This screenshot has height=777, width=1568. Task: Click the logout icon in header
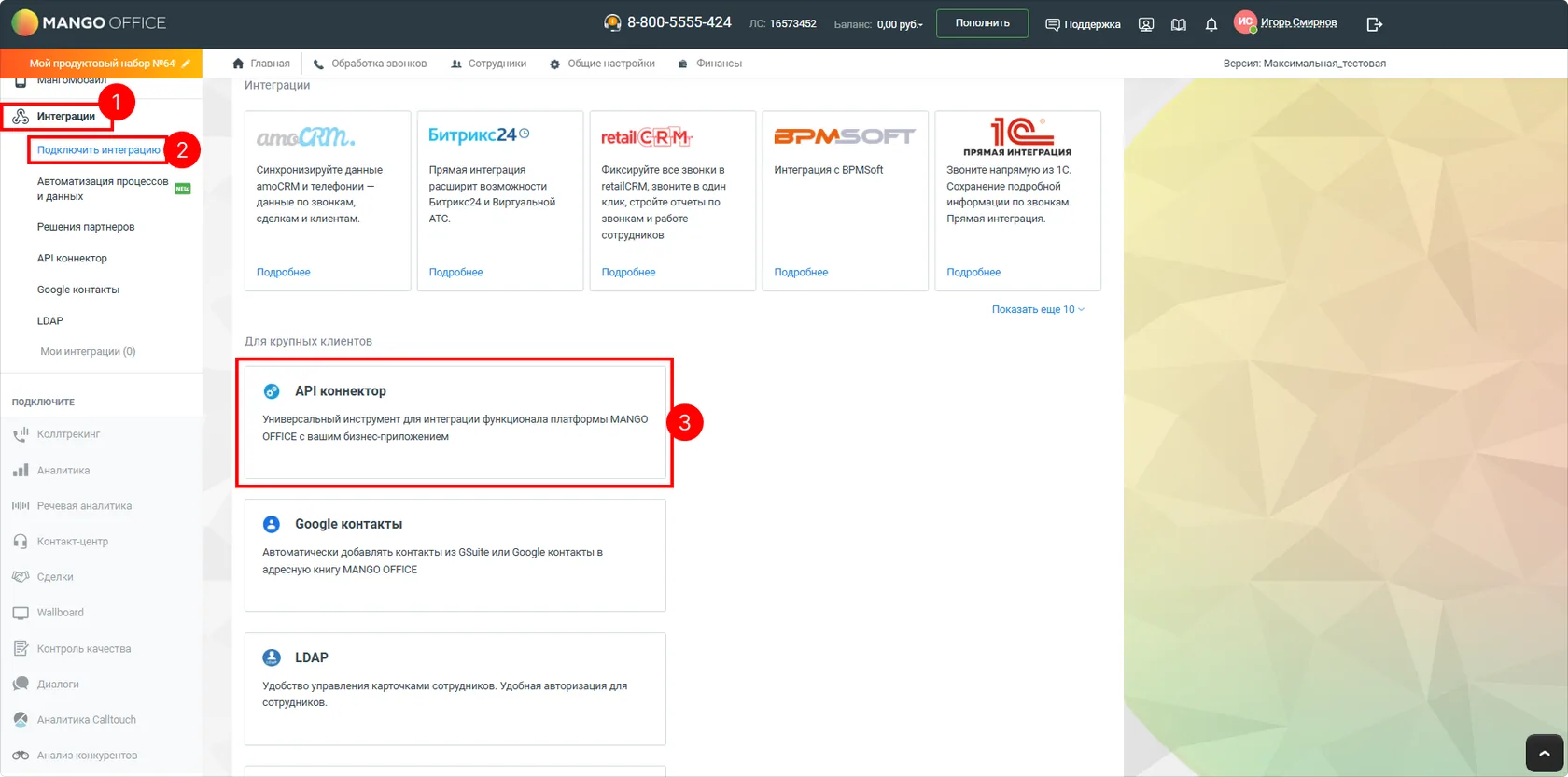tap(1374, 24)
